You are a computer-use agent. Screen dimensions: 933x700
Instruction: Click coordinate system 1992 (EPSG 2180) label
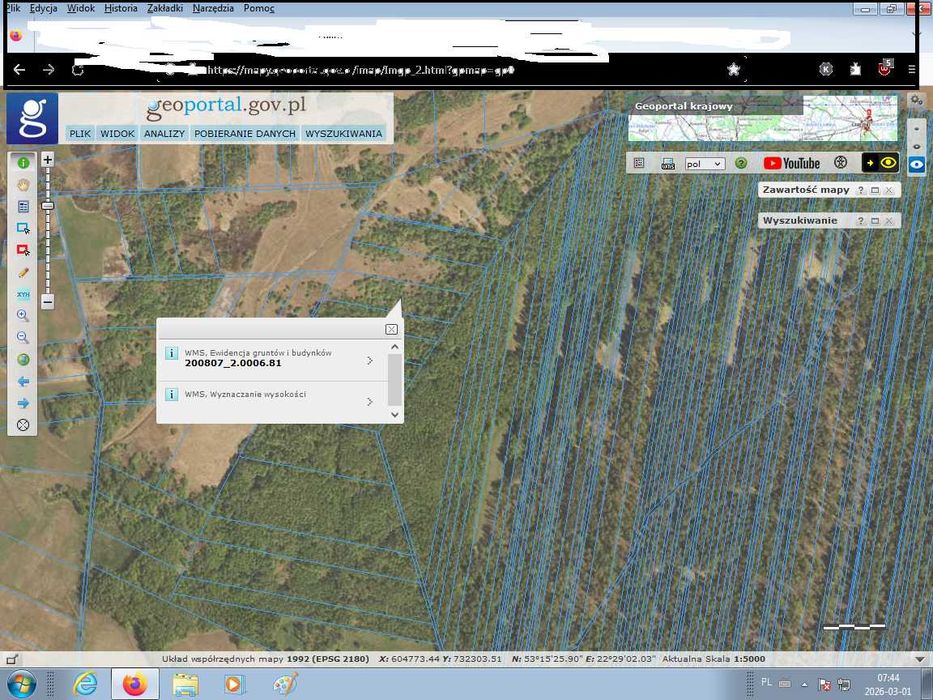pos(328,659)
